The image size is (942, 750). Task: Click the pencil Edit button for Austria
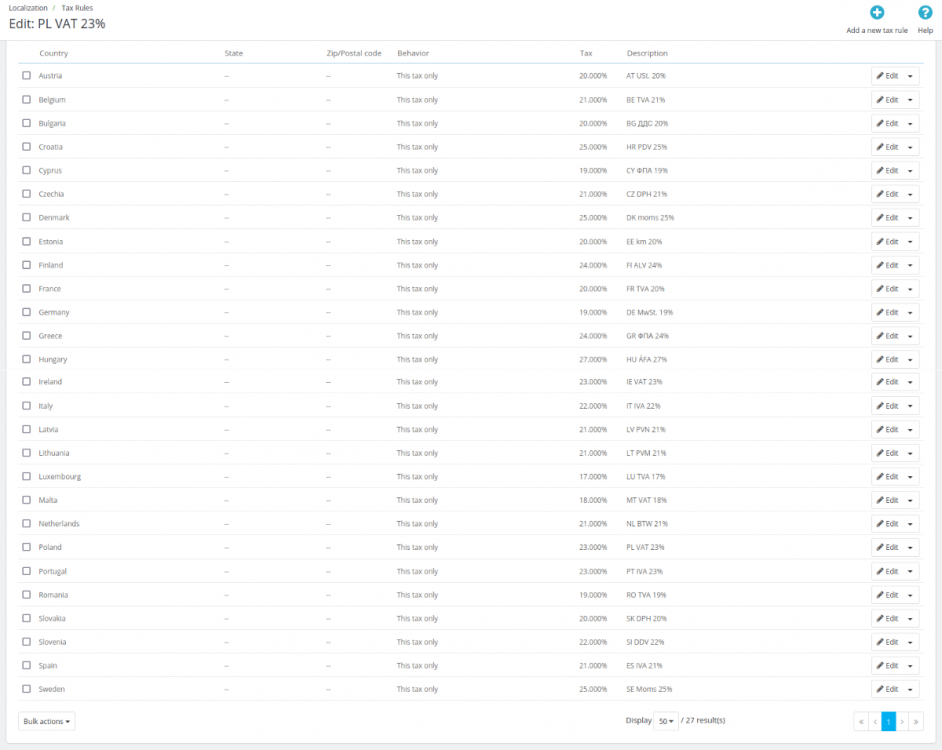click(x=886, y=76)
